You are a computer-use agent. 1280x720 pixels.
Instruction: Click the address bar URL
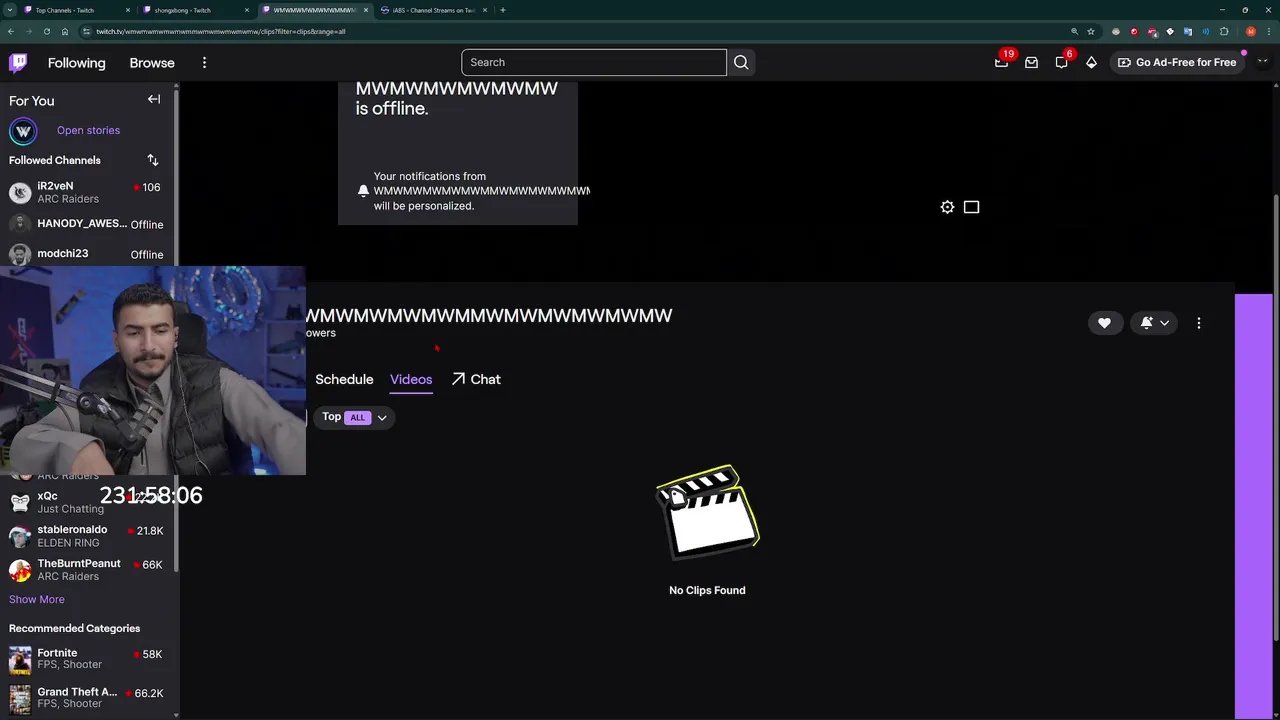pos(221,31)
